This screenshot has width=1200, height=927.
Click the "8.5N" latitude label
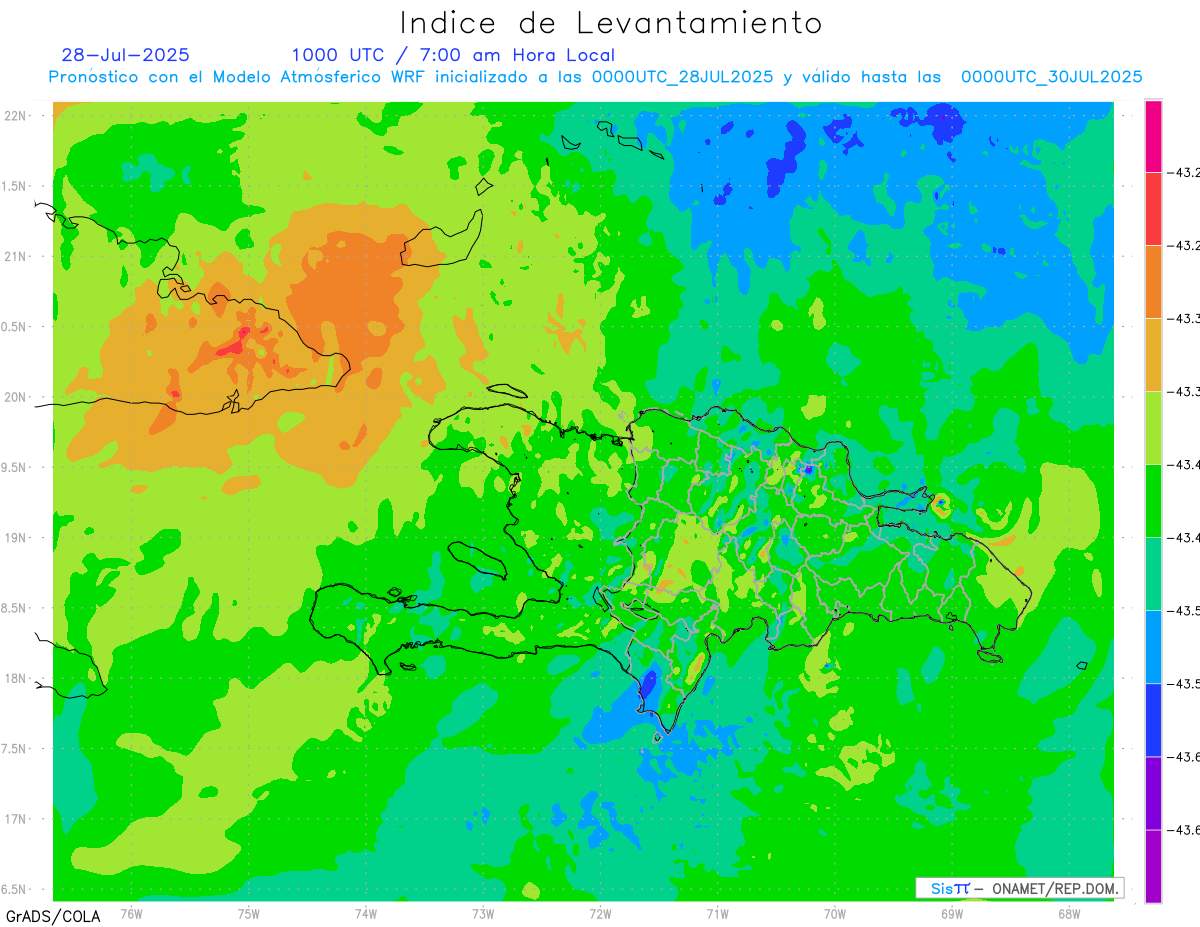coord(14,608)
